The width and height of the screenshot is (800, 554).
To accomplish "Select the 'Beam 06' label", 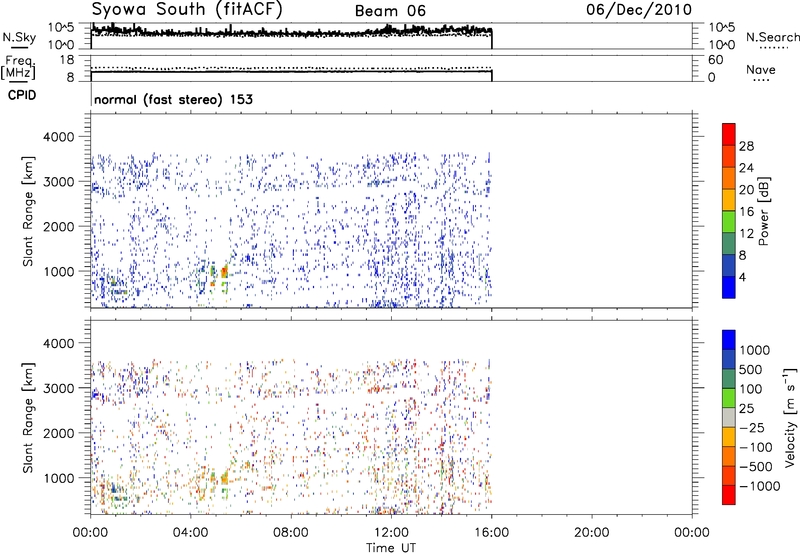I will coord(390,11).
